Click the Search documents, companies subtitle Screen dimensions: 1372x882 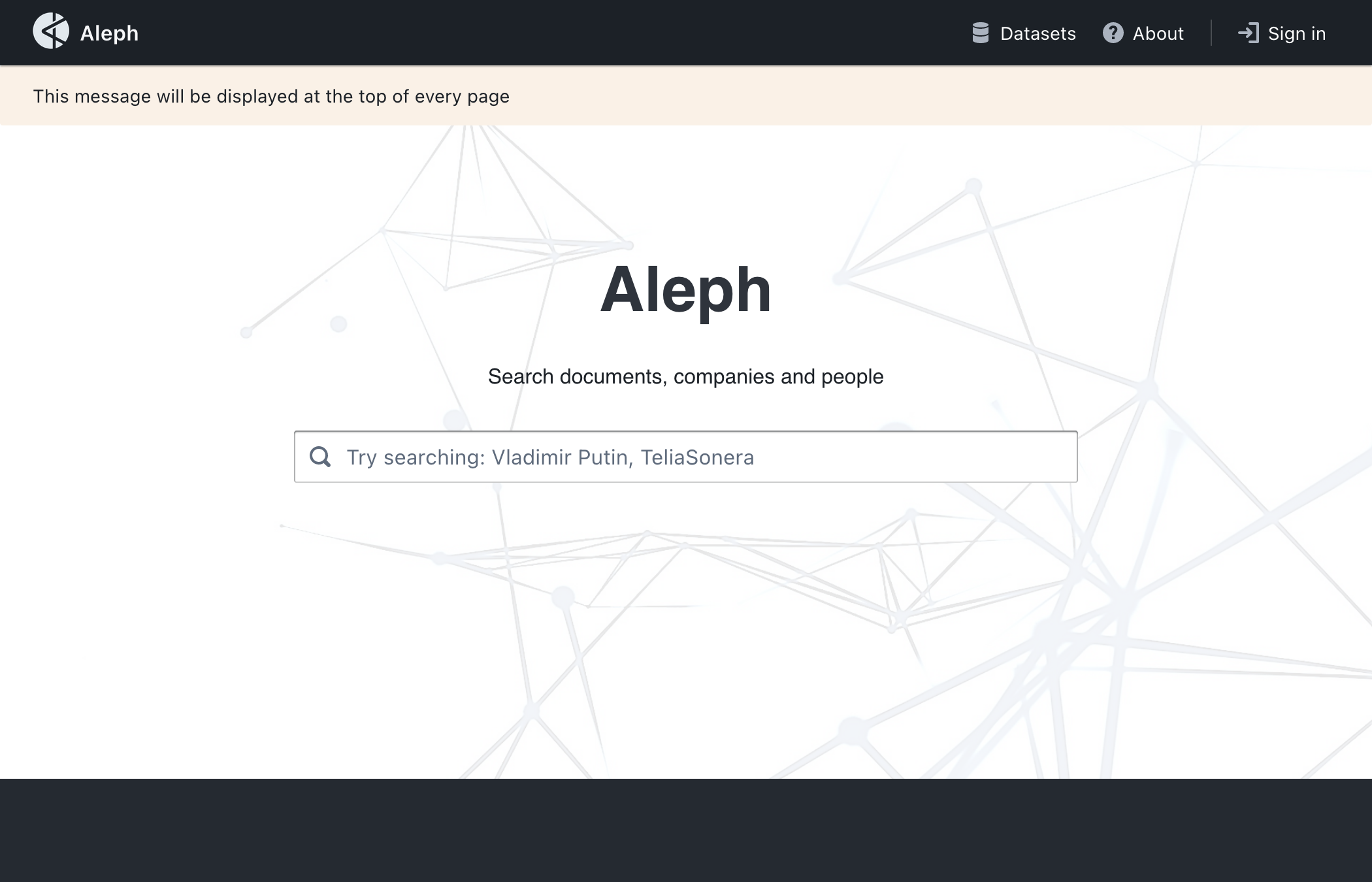click(686, 376)
